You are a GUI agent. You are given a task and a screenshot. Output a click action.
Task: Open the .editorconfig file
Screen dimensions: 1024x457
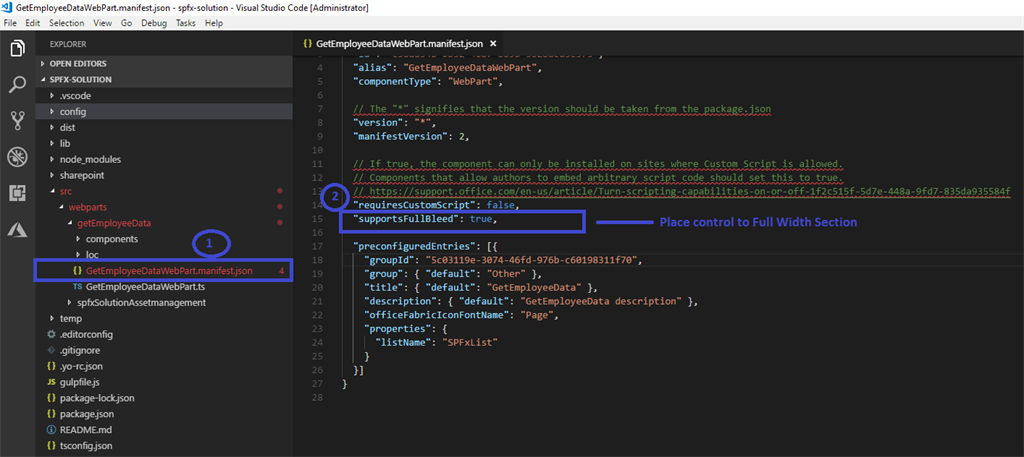tap(163, 334)
